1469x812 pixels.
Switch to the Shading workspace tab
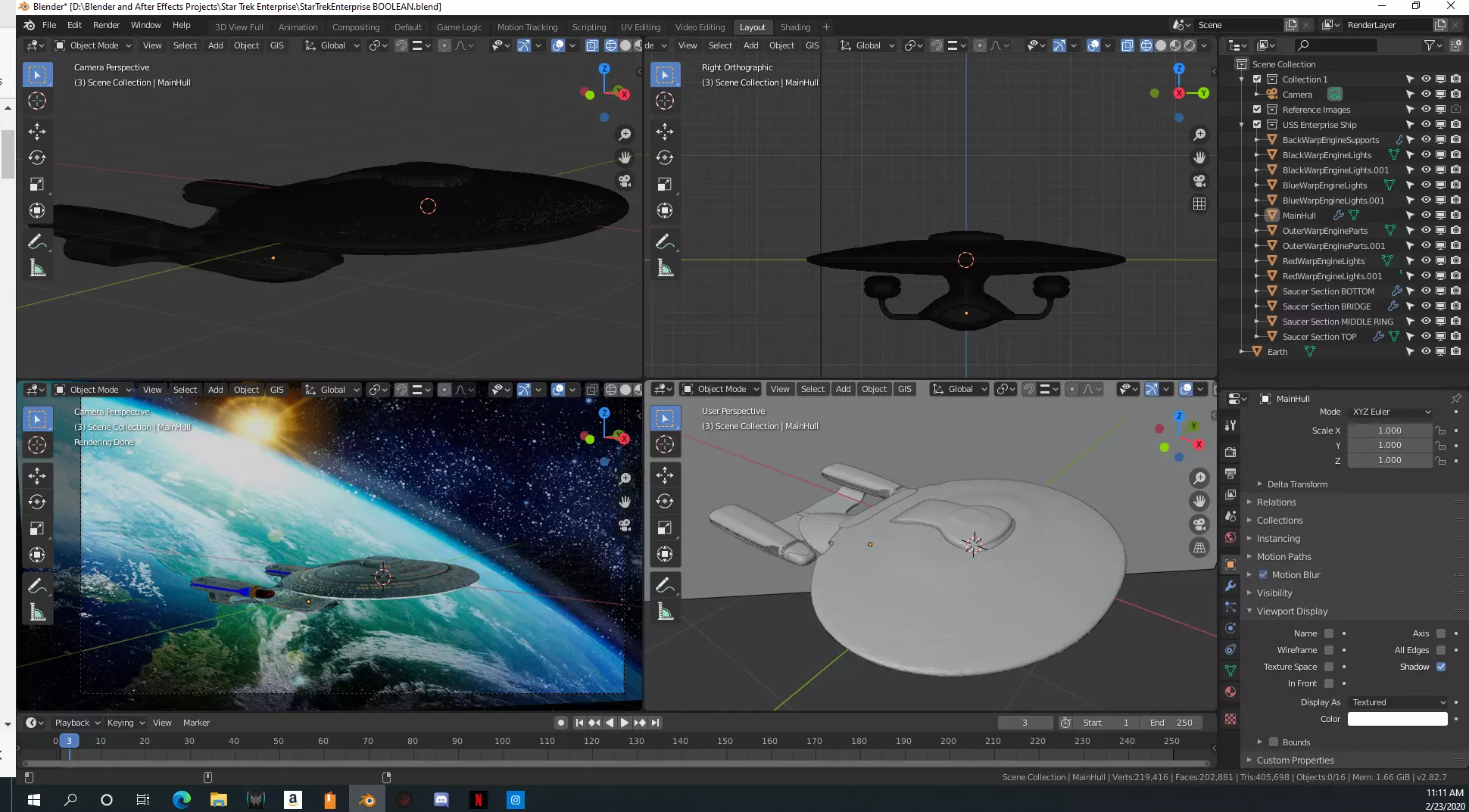(795, 27)
